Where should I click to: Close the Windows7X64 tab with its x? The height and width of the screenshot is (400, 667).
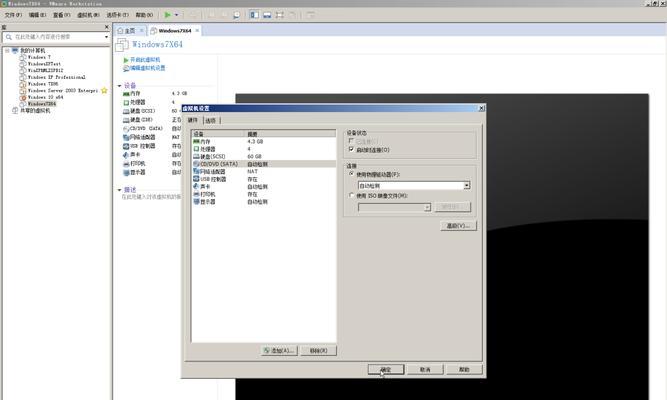[x=197, y=31]
